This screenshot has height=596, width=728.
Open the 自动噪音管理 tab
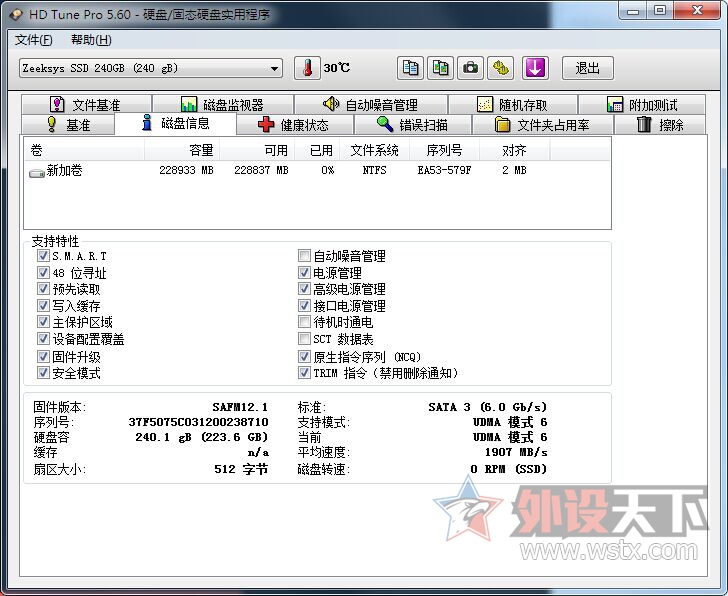tap(371, 104)
